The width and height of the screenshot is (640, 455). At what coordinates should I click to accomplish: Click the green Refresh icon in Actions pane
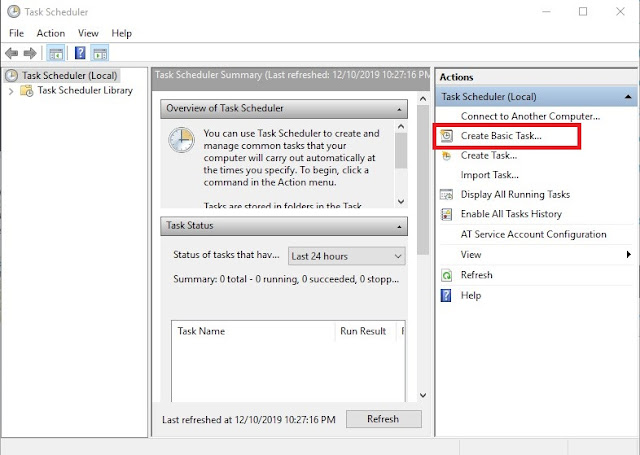tap(447, 275)
